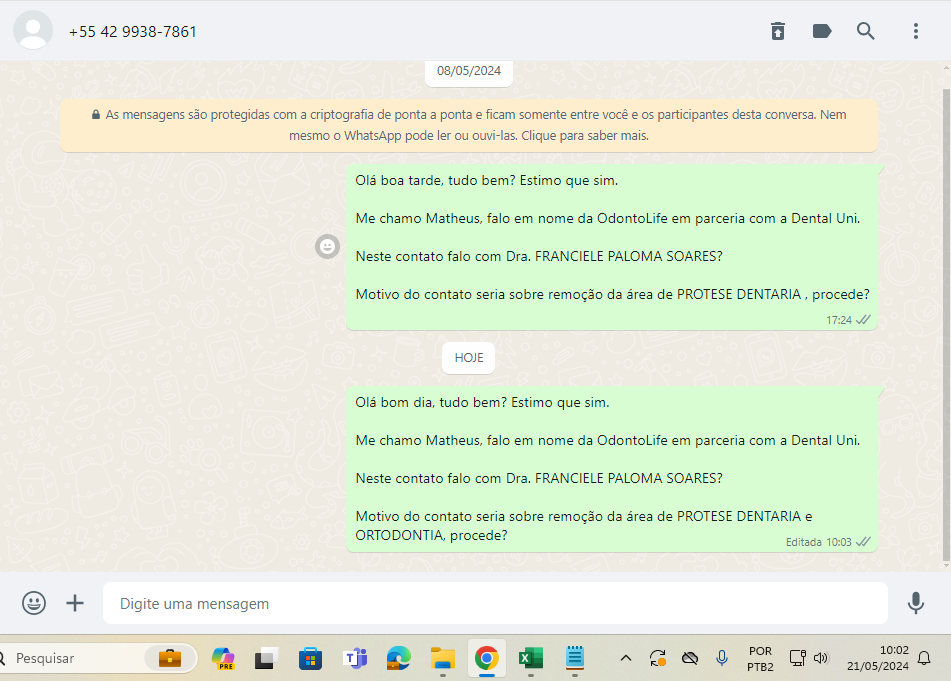
Task: Click the contact number +55 42 9938-7861
Action: [133, 32]
